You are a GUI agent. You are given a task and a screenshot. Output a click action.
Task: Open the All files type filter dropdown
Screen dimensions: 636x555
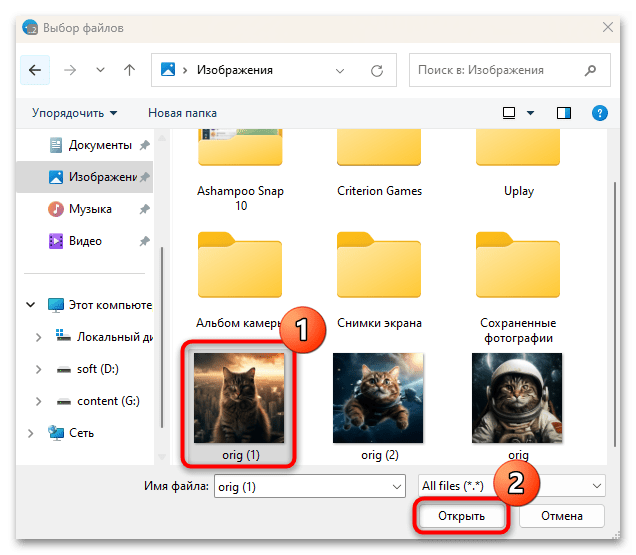(512, 486)
